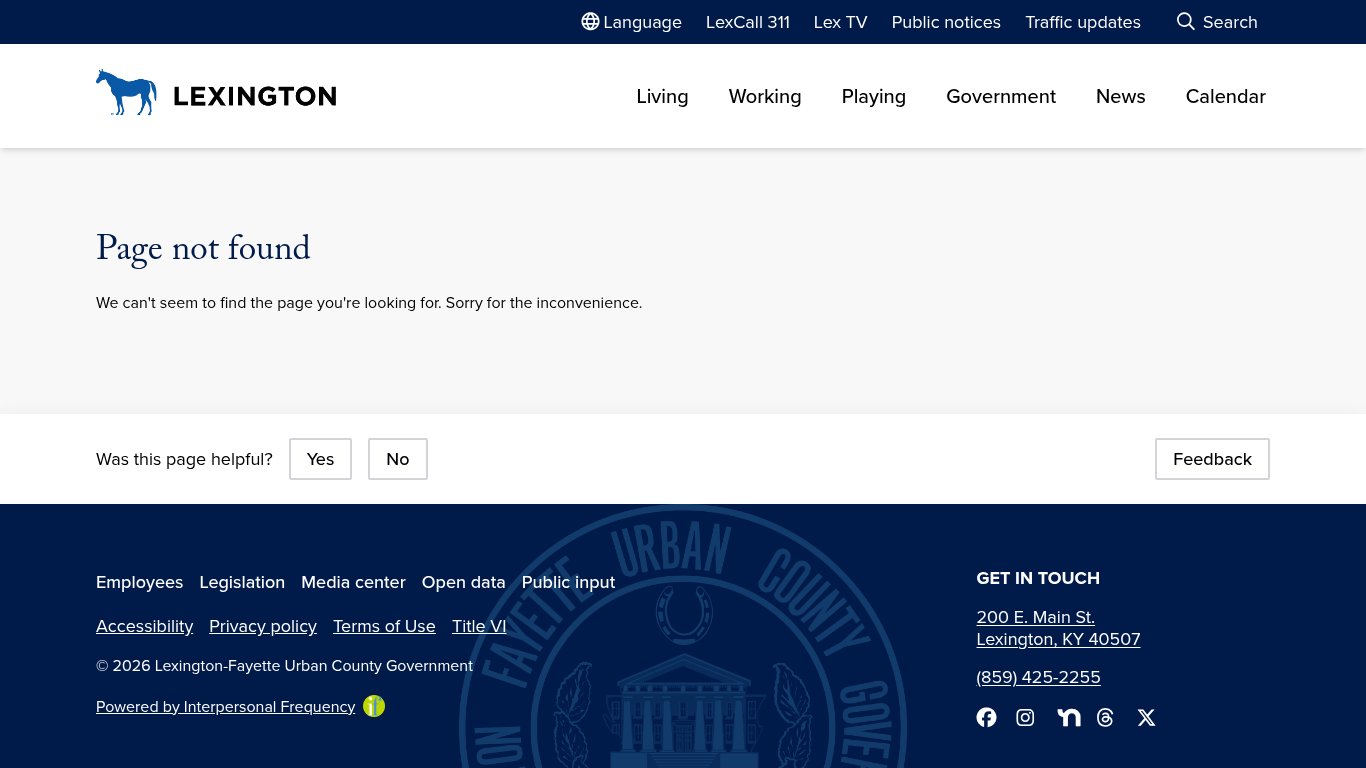1366x768 pixels.
Task: View Traffic updates
Action: pyautogui.click(x=1083, y=22)
